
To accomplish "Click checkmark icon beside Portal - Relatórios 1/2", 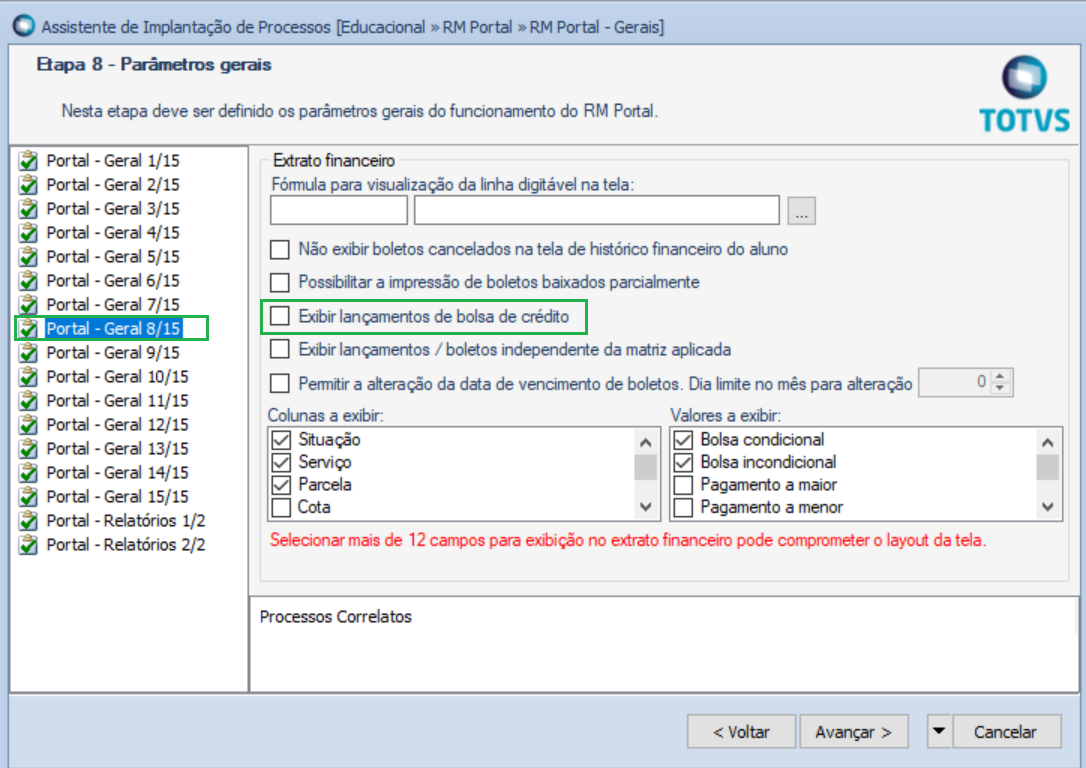I will [28, 521].
